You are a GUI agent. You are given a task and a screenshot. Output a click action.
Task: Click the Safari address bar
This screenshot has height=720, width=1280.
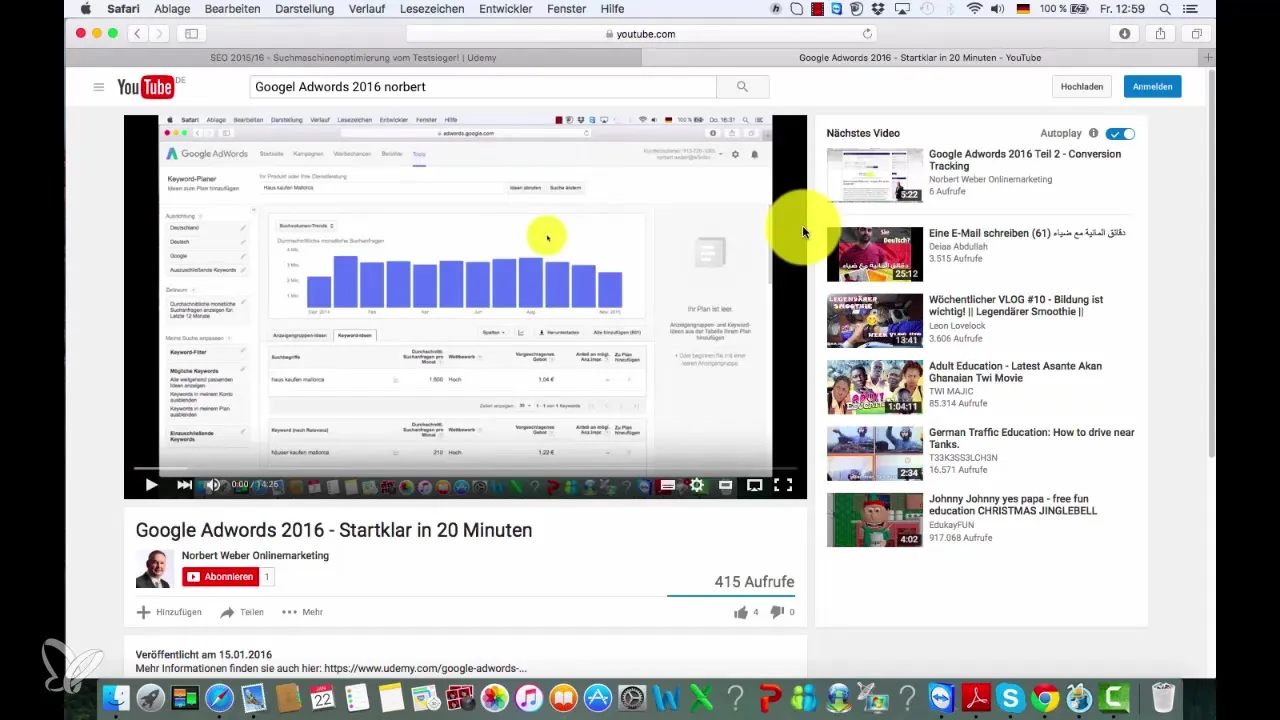pyautogui.click(x=640, y=33)
